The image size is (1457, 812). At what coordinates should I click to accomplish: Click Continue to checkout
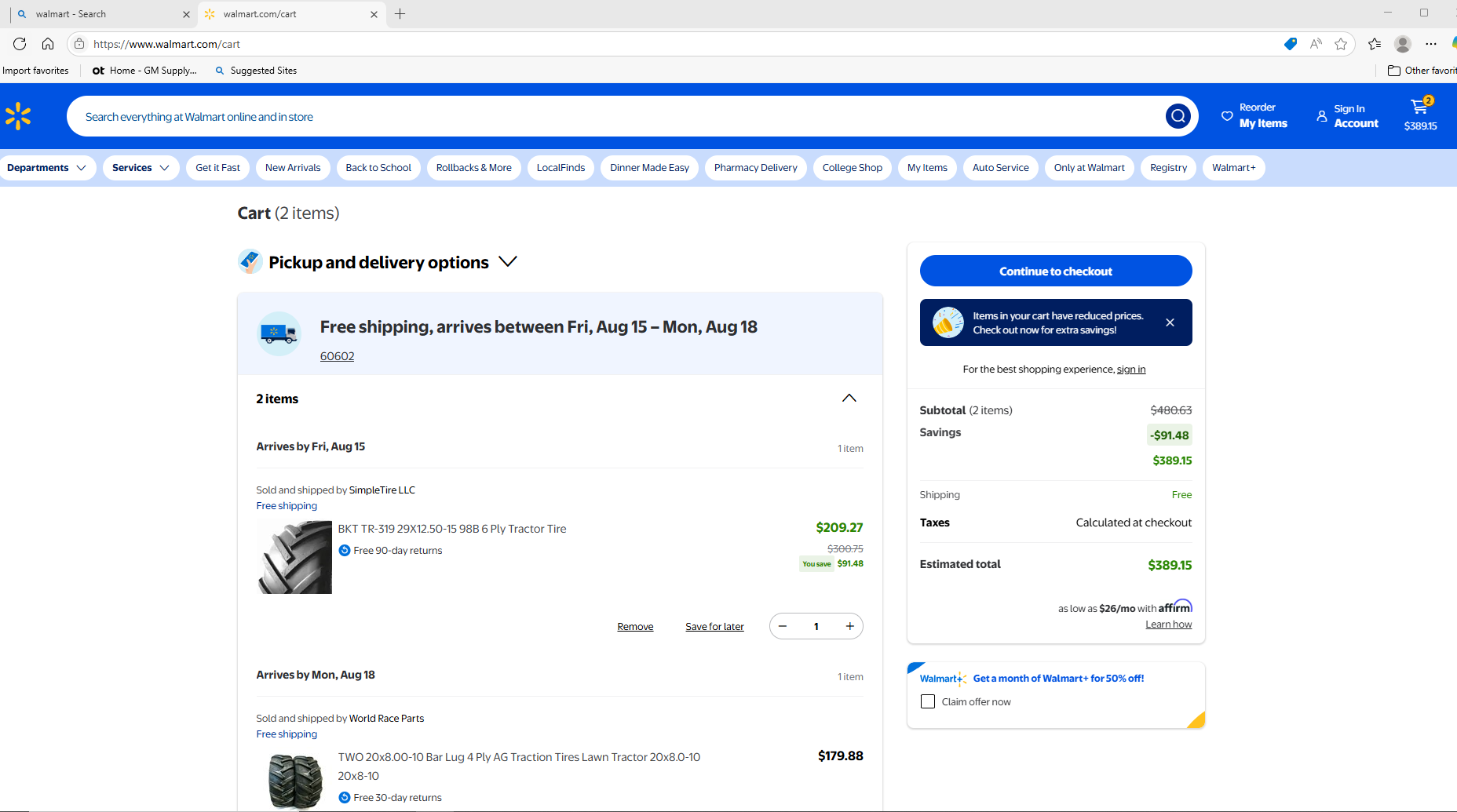(1056, 271)
